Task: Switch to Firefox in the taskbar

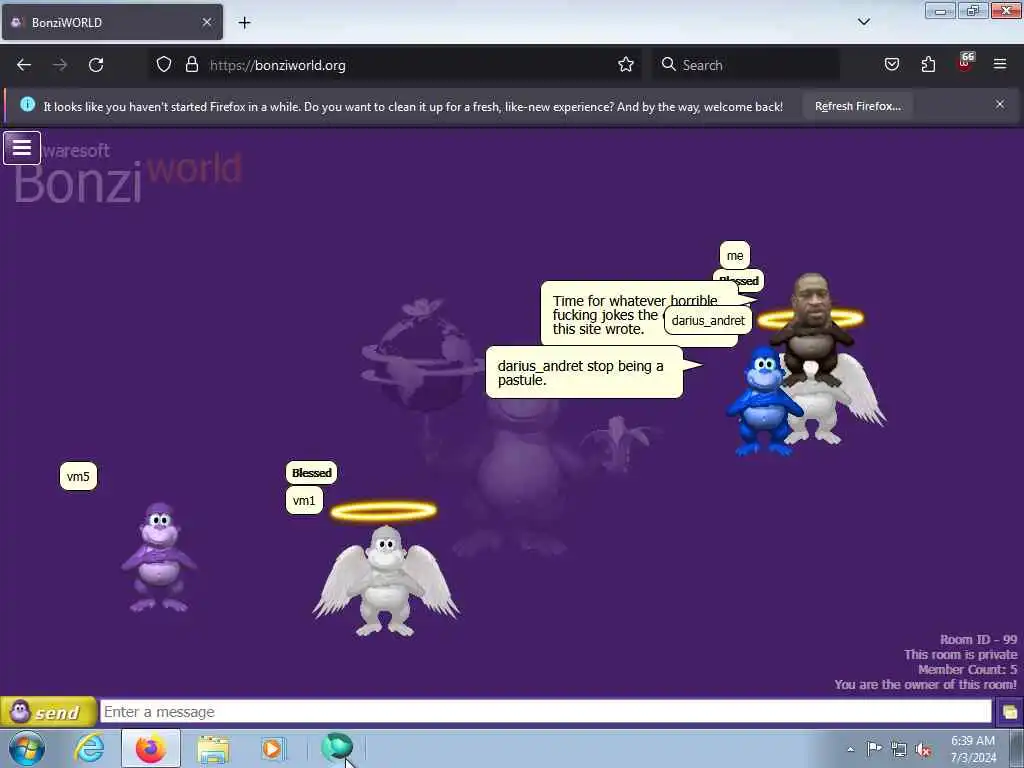Action: pos(151,749)
